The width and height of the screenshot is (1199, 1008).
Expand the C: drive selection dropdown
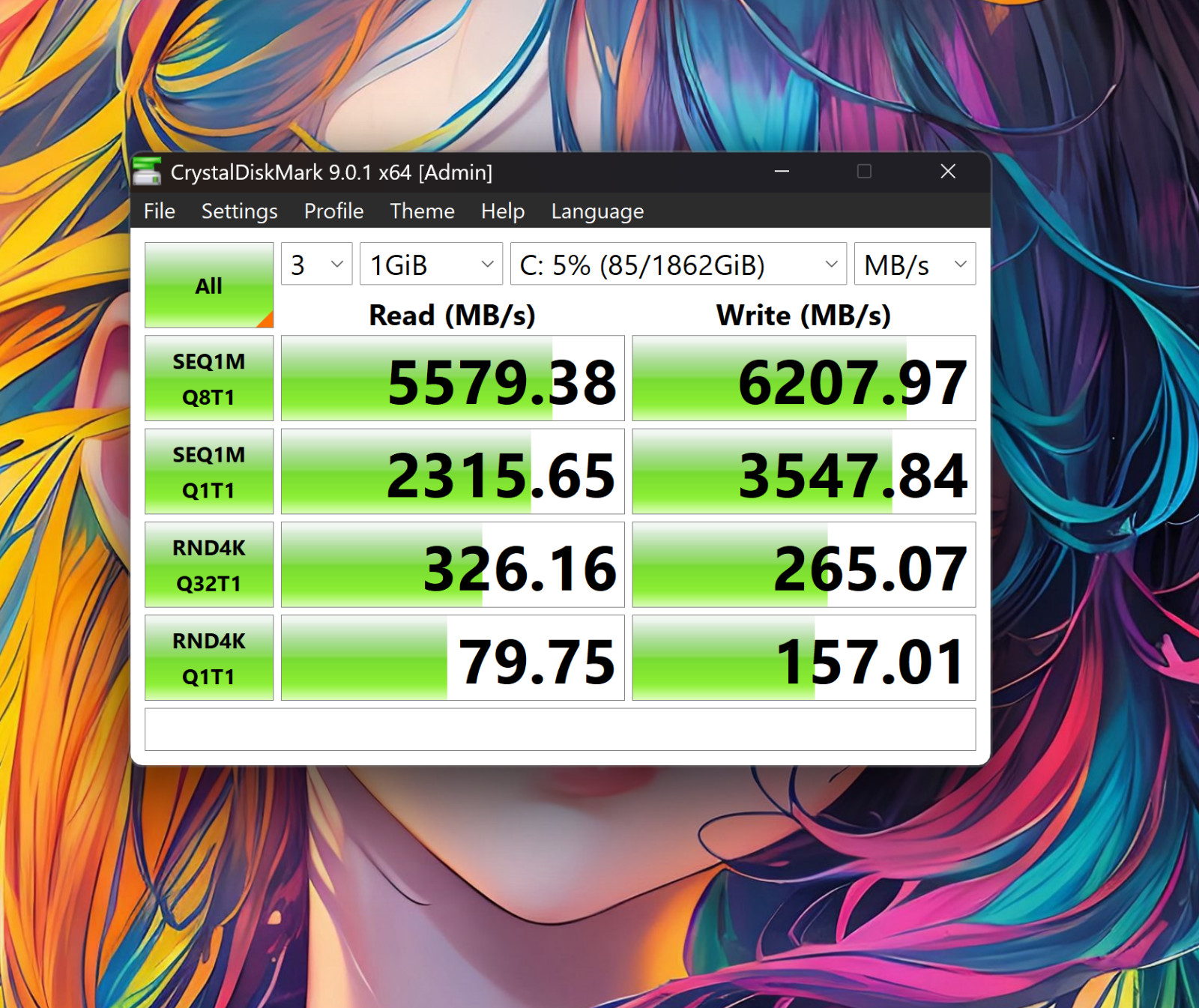click(x=678, y=264)
